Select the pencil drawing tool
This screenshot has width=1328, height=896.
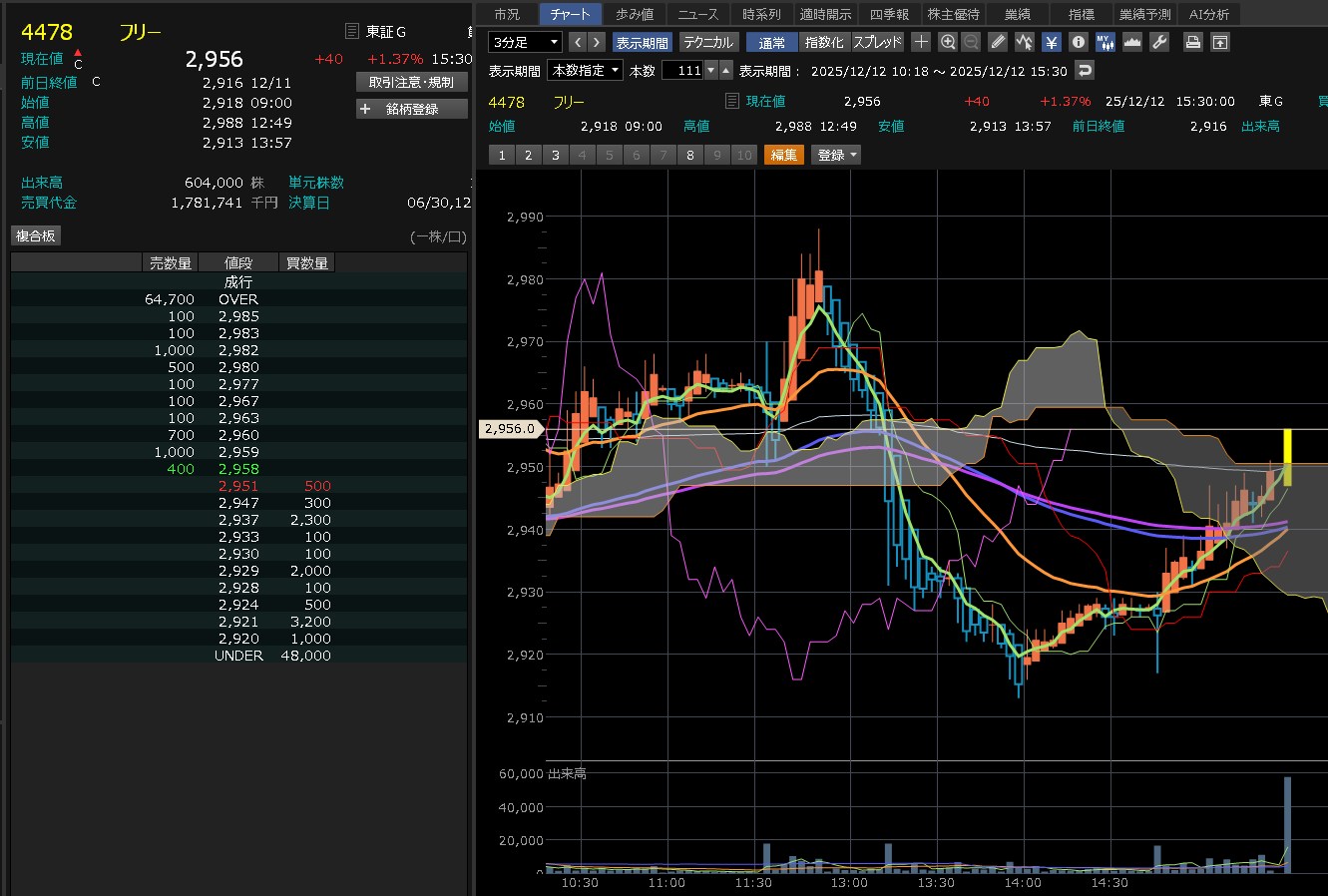(x=998, y=42)
